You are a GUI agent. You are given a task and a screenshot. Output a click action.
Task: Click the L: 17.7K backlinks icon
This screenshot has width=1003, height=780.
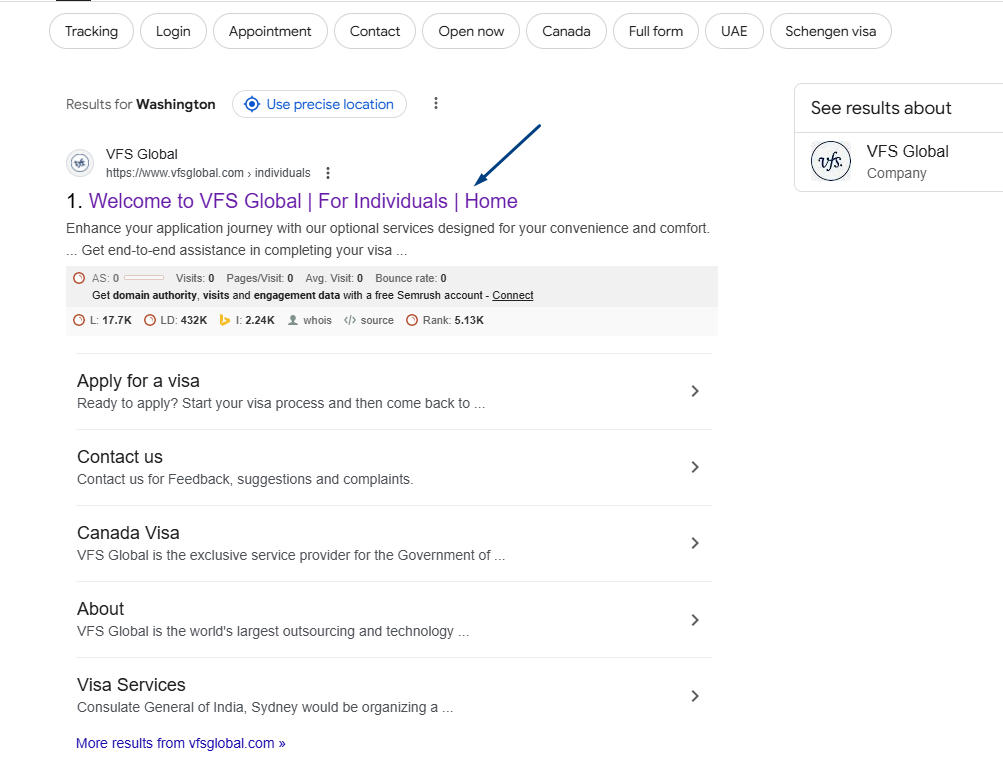click(x=79, y=320)
